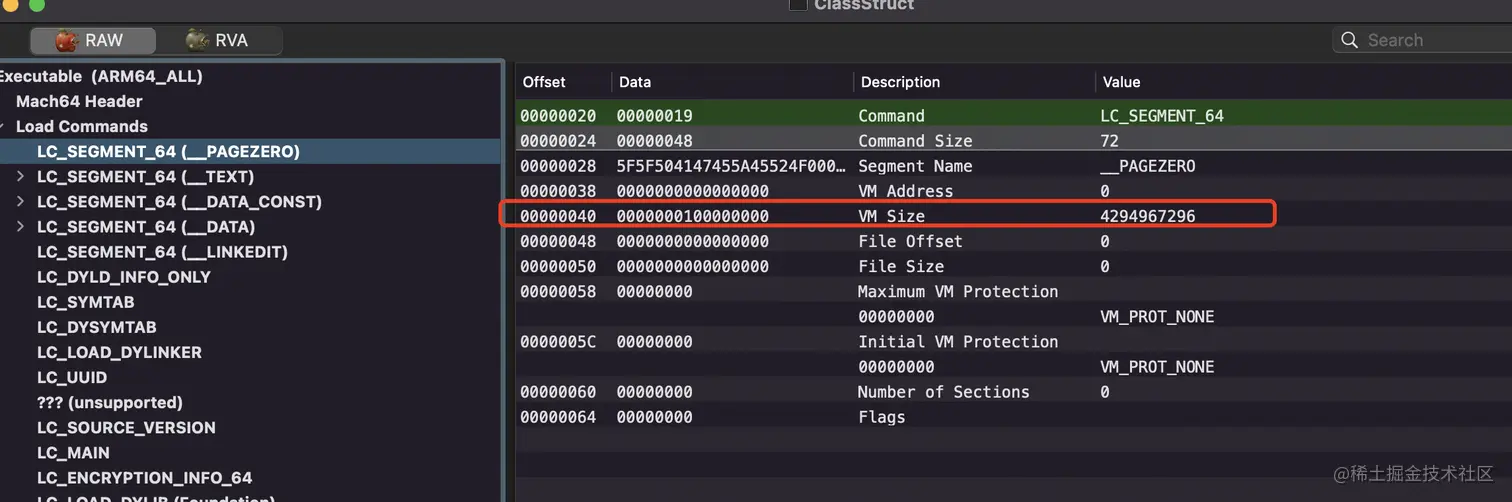Select LC_SEGMENT_64 (__LINKEDIT) item
The height and width of the screenshot is (502, 1512).
click(162, 252)
